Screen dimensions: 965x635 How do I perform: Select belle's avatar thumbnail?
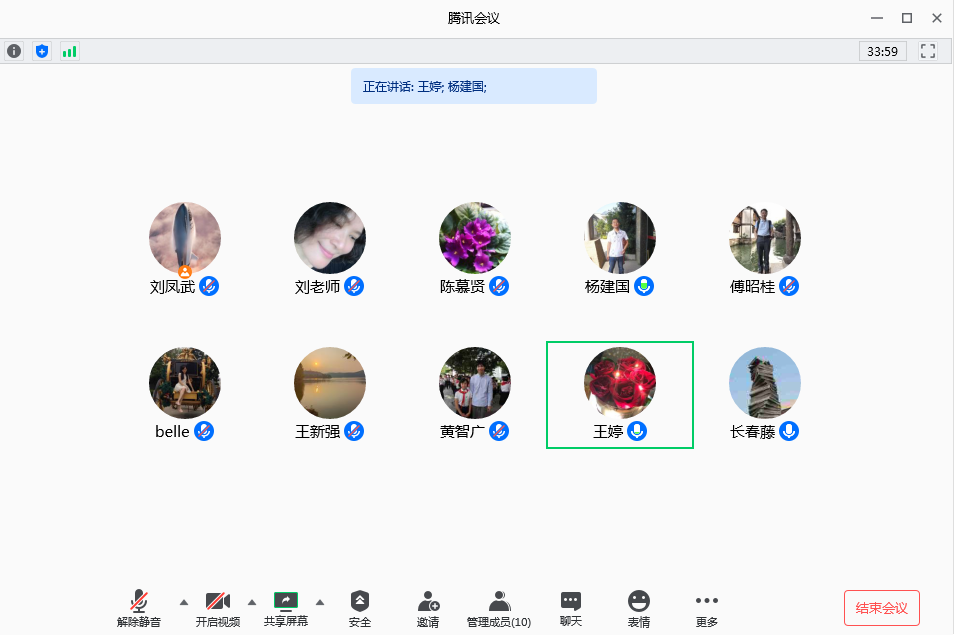point(184,382)
